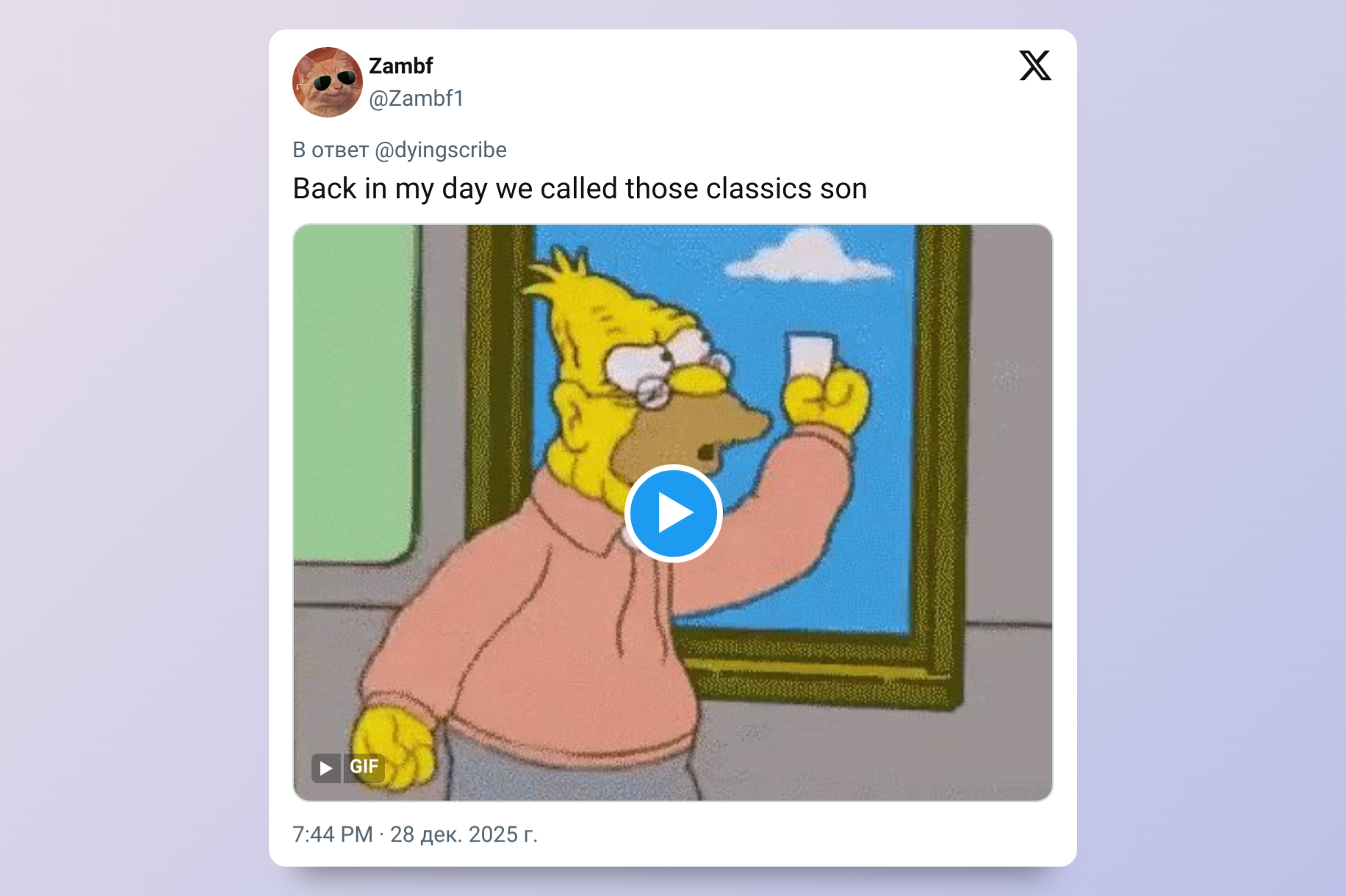Click the small GIF play badge

pyautogui.click(x=325, y=768)
